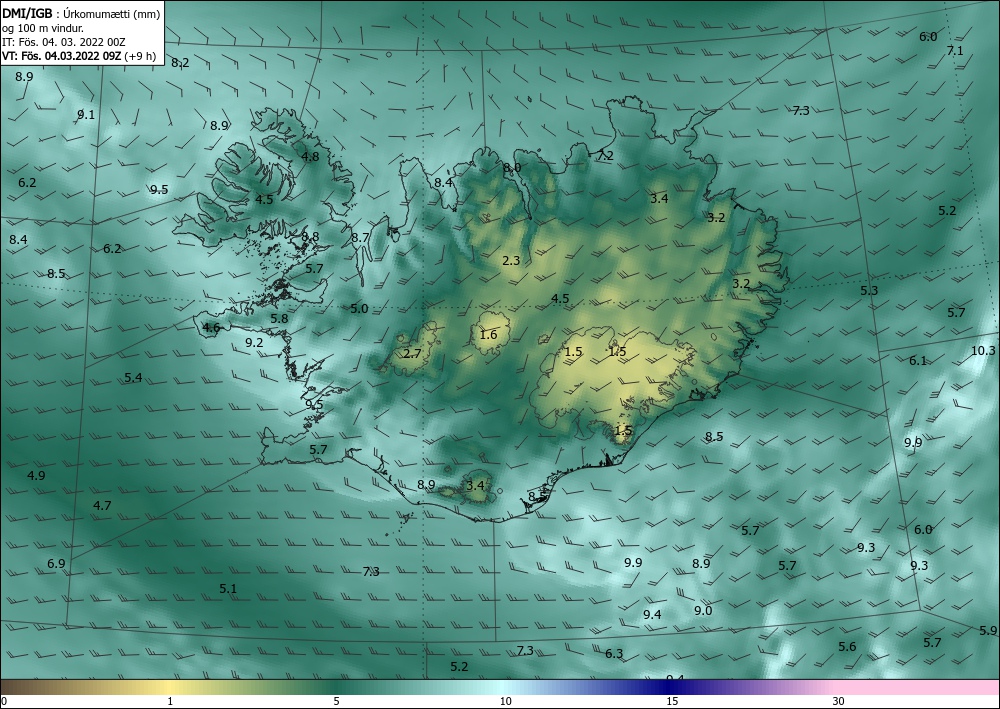This screenshot has width=1000, height=709.
Task: Click the 4.6 value on the peninsula tip
Action: click(x=211, y=328)
